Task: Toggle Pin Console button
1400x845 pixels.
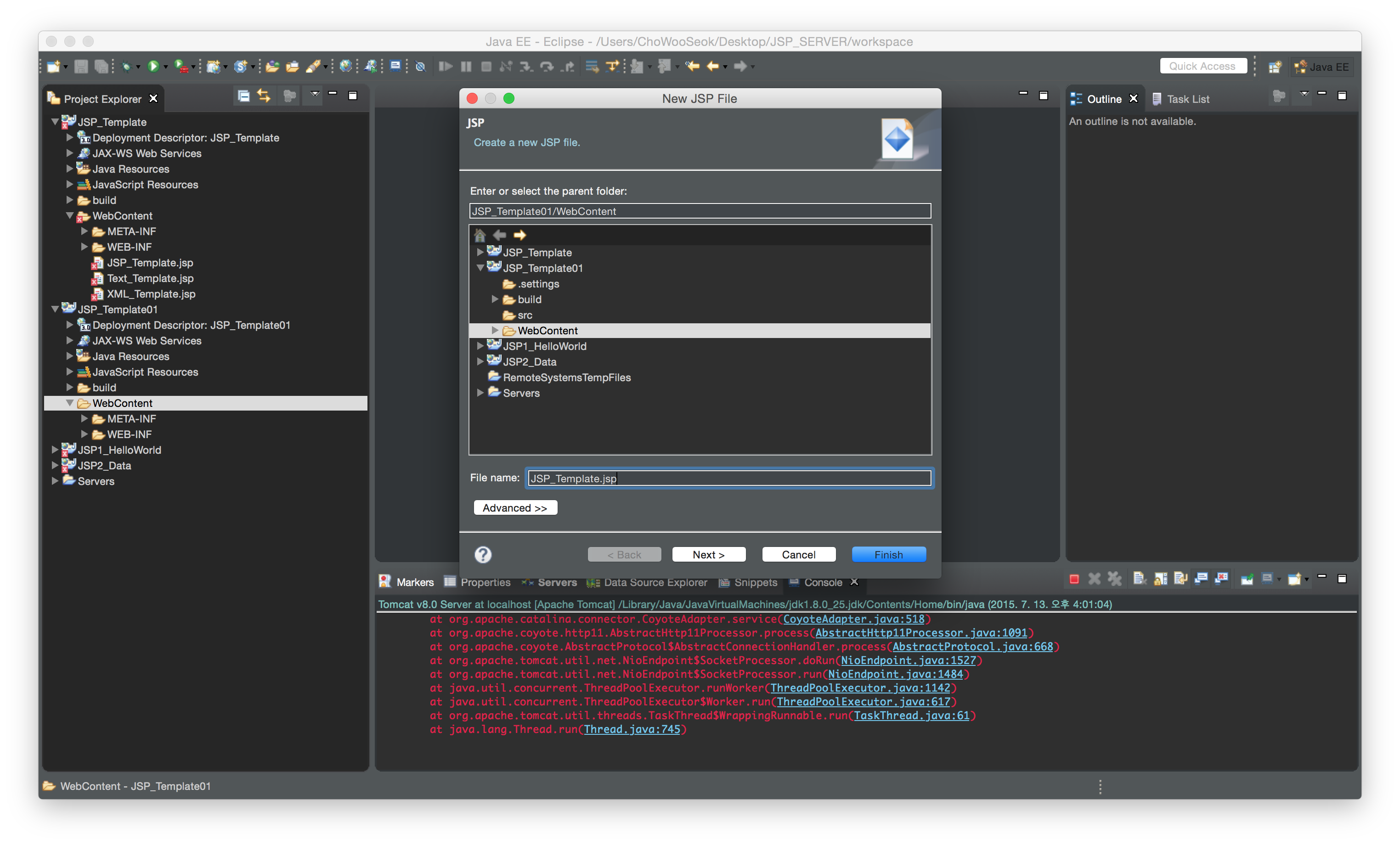Action: coord(1247,579)
